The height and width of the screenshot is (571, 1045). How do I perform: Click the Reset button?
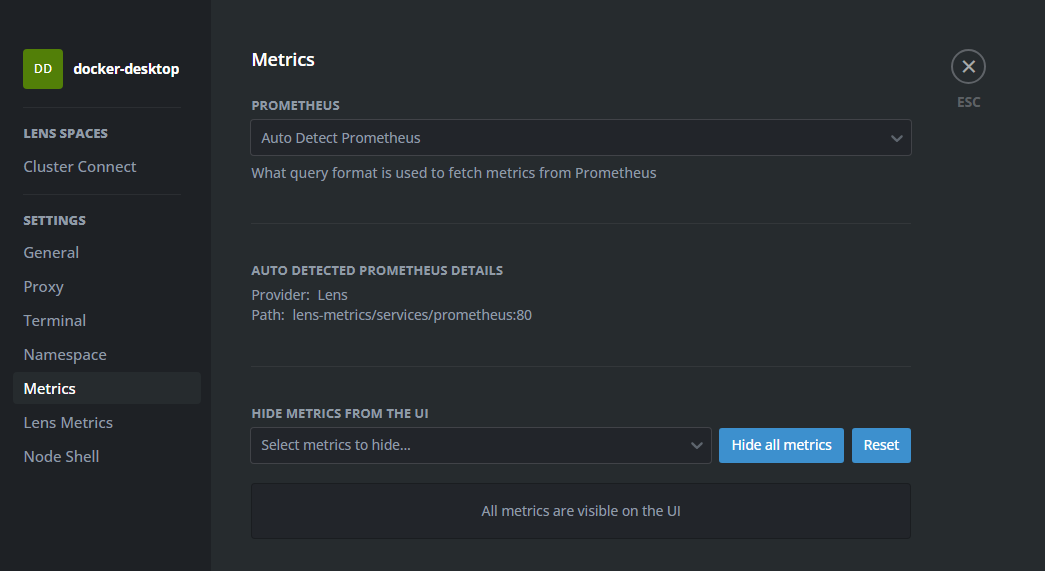coord(881,445)
